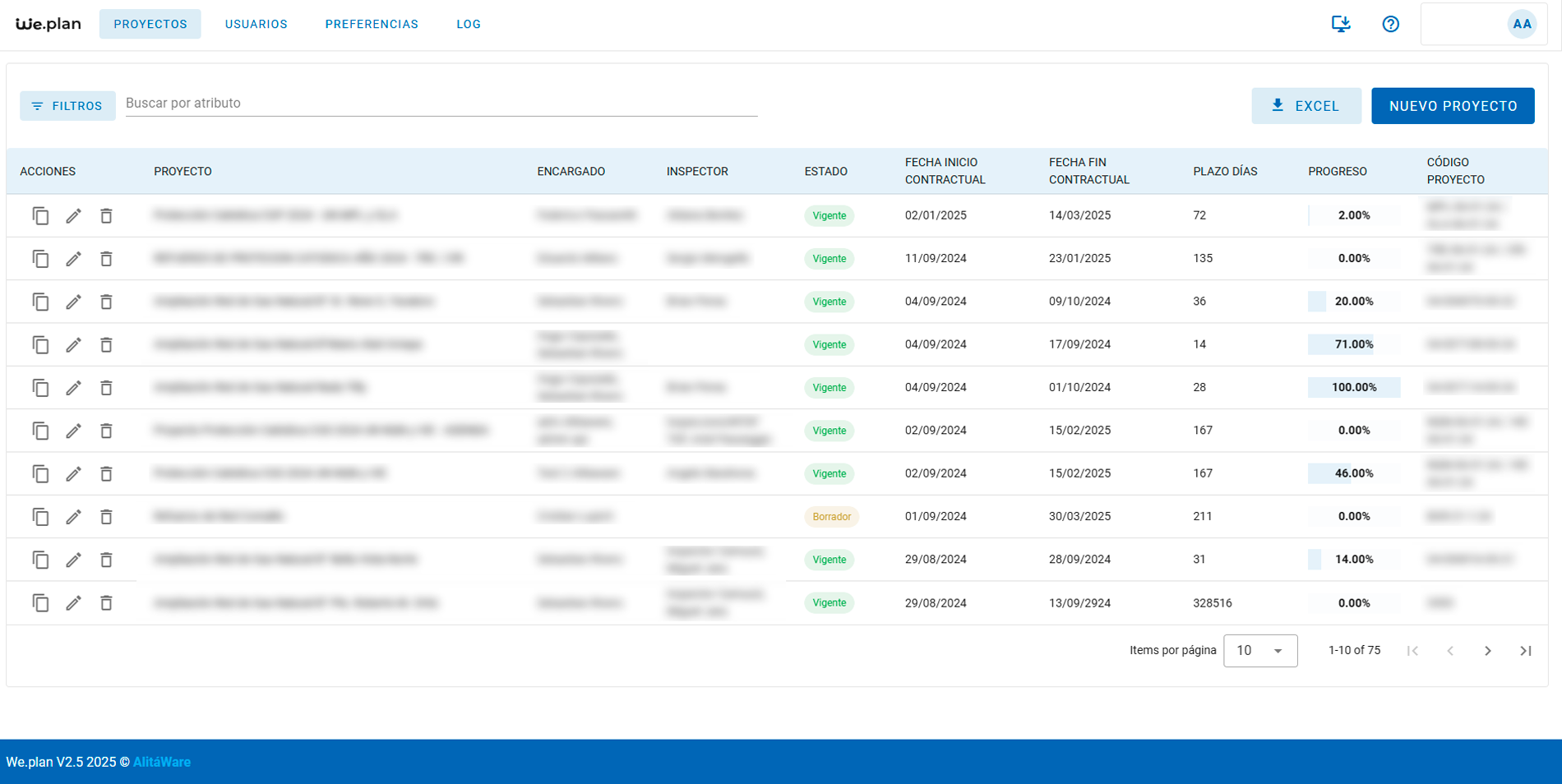Sort by Fecha Inicio Contractual header

[945, 171]
